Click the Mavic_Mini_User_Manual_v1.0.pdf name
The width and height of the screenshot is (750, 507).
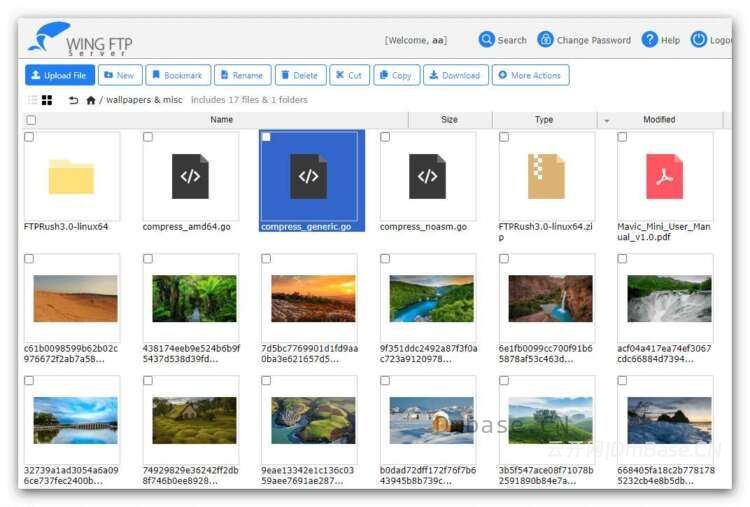point(663,231)
